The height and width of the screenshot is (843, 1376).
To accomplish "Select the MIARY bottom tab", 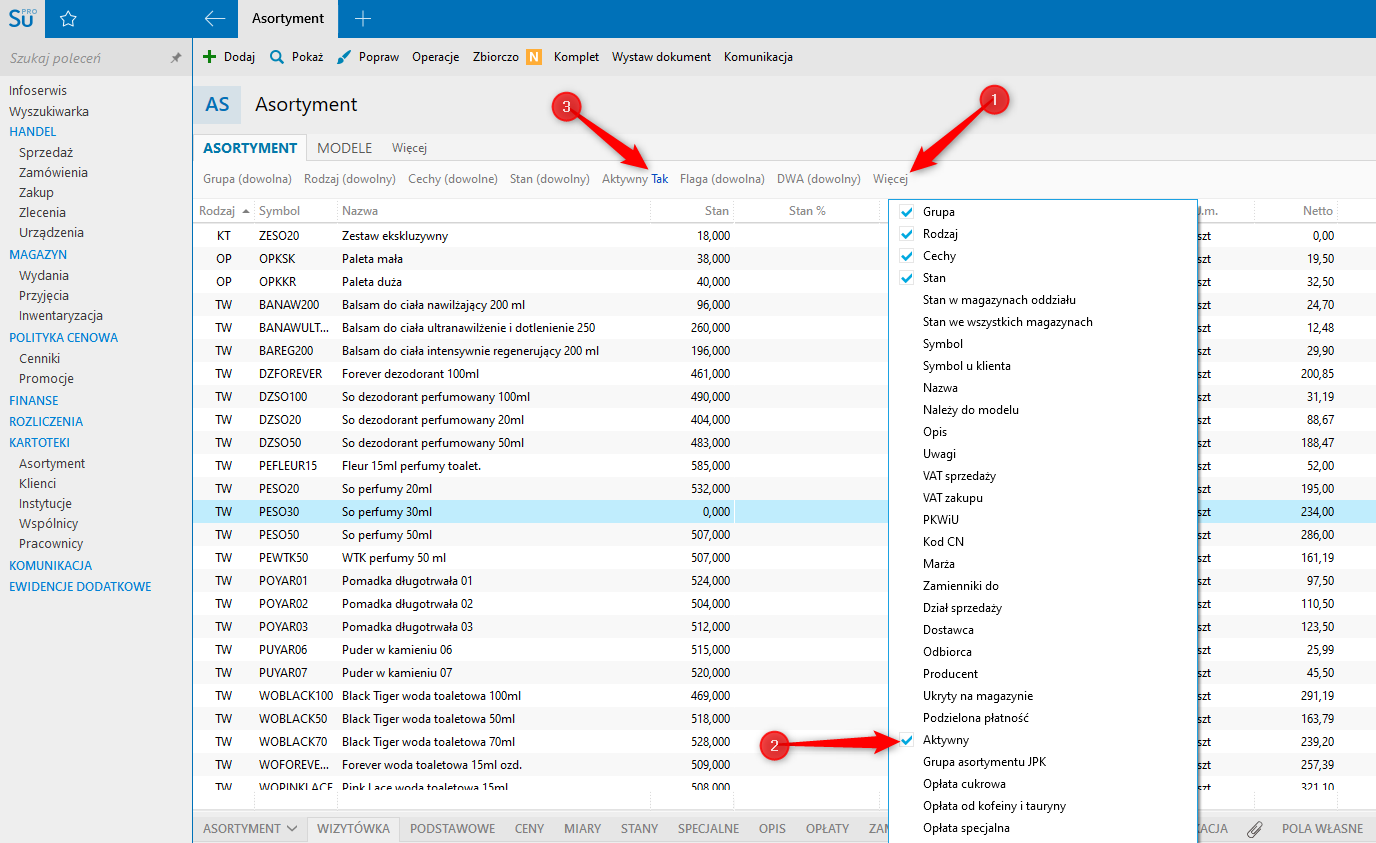I will 583,828.
